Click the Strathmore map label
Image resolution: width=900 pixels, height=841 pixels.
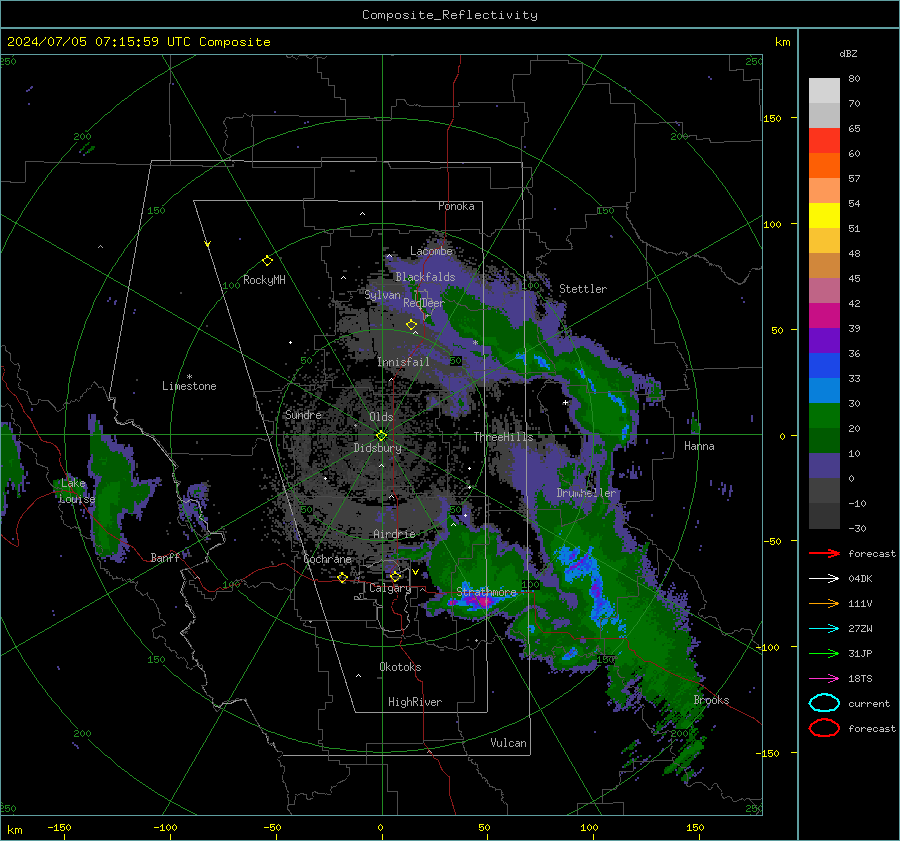pos(486,592)
